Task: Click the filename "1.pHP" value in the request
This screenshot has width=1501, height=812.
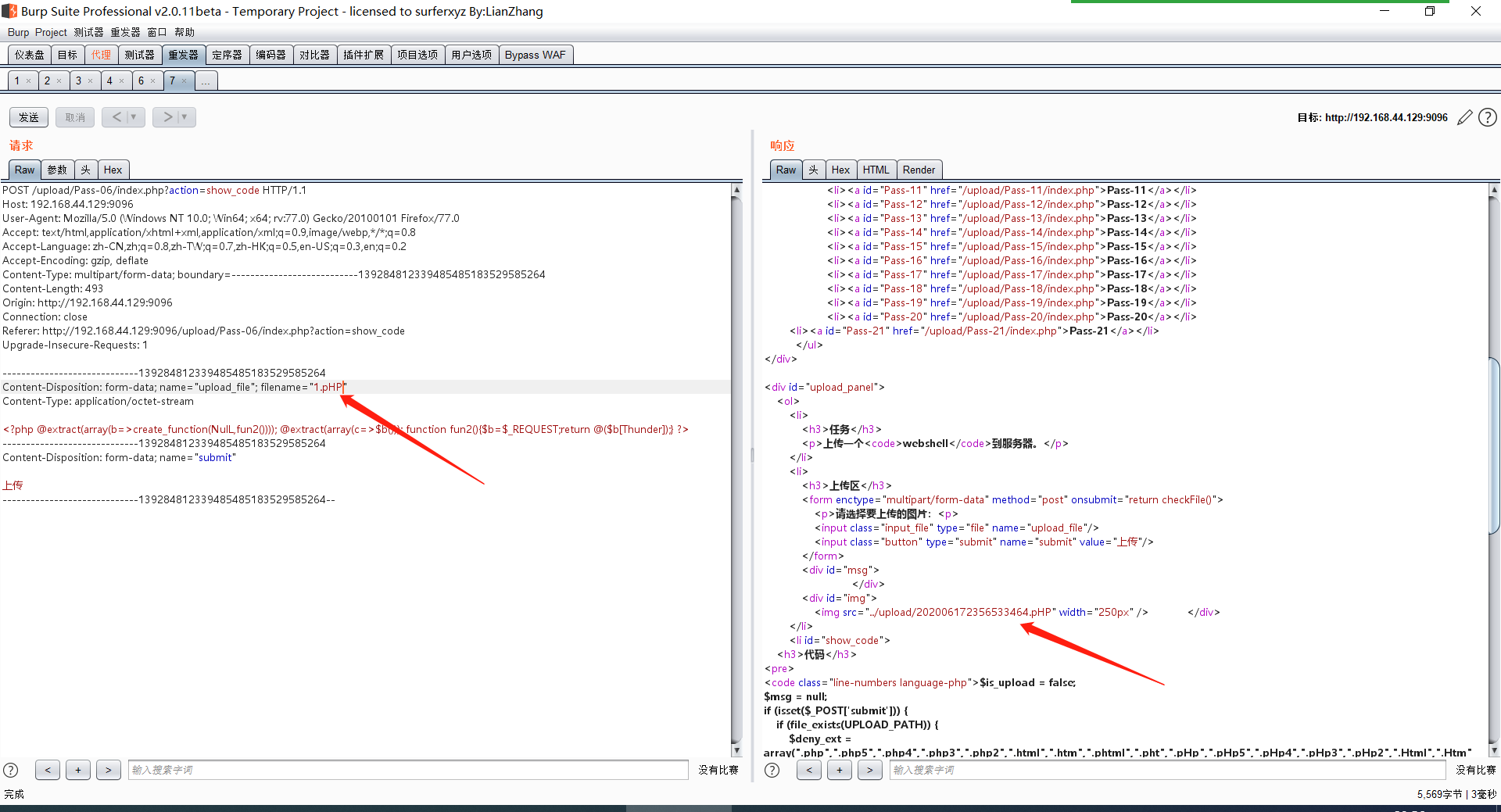Action: (x=328, y=387)
